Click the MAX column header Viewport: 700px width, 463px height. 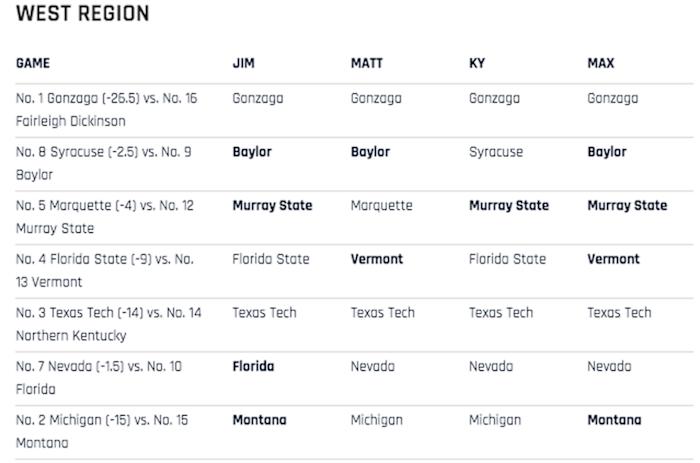pos(600,63)
